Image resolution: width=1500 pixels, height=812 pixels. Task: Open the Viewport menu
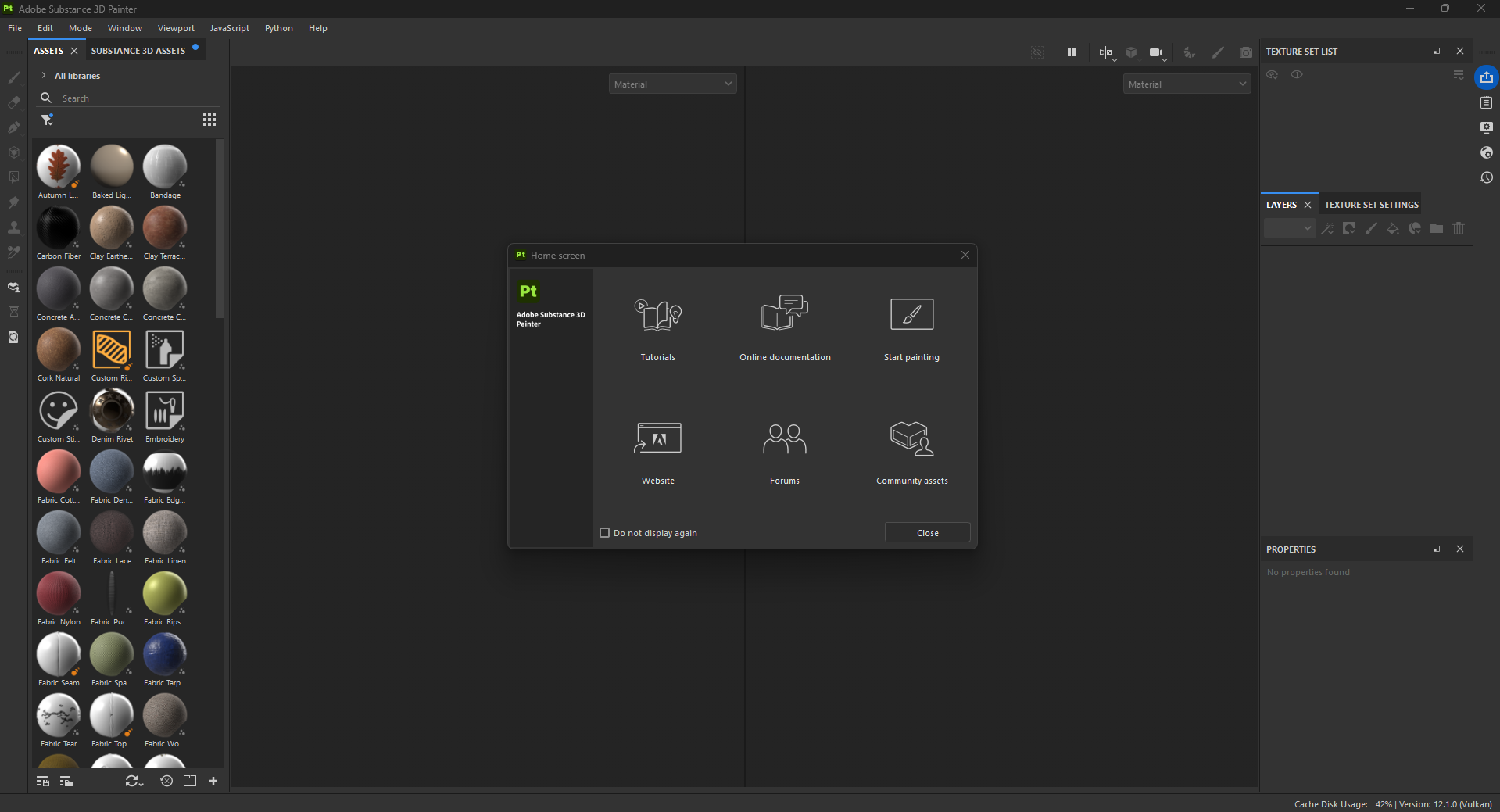pyautogui.click(x=176, y=28)
